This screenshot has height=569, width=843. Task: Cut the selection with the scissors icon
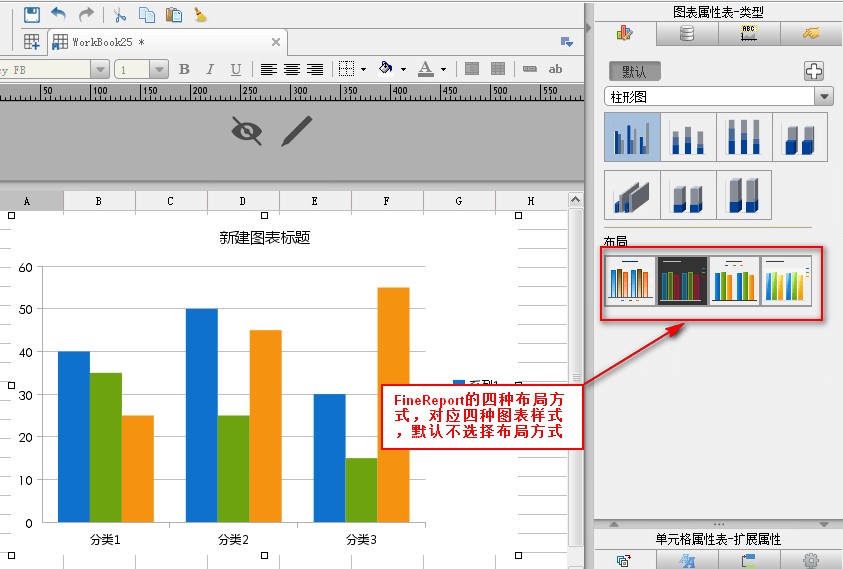pyautogui.click(x=119, y=15)
